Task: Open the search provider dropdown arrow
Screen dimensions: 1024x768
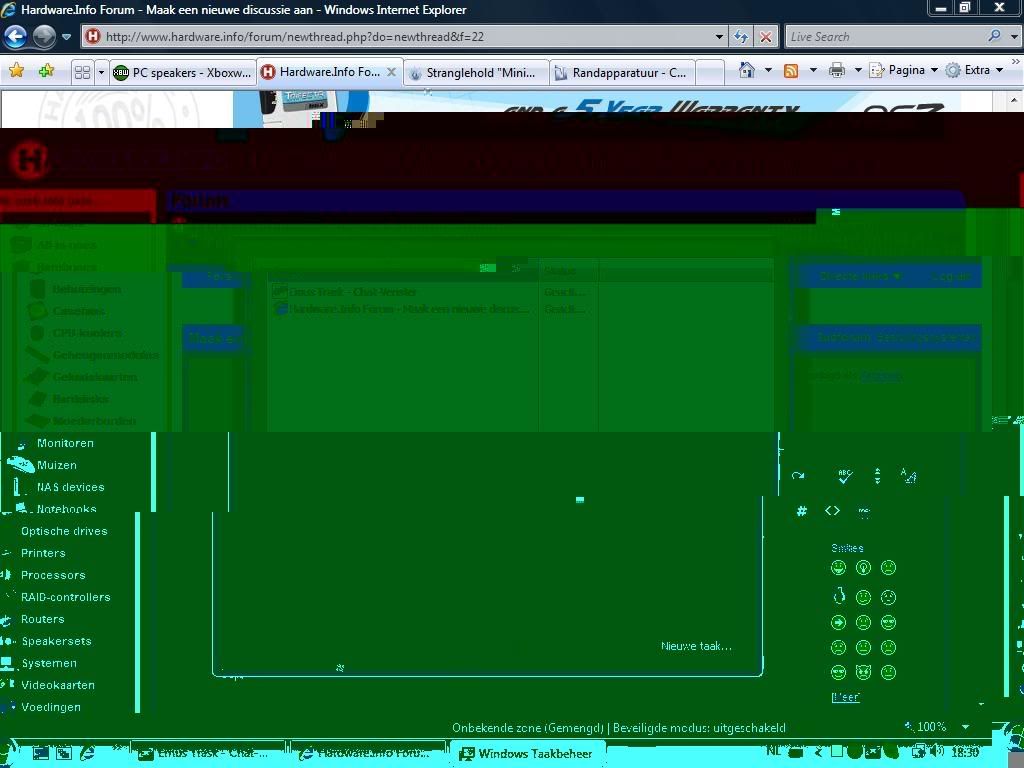Action: [x=1014, y=37]
